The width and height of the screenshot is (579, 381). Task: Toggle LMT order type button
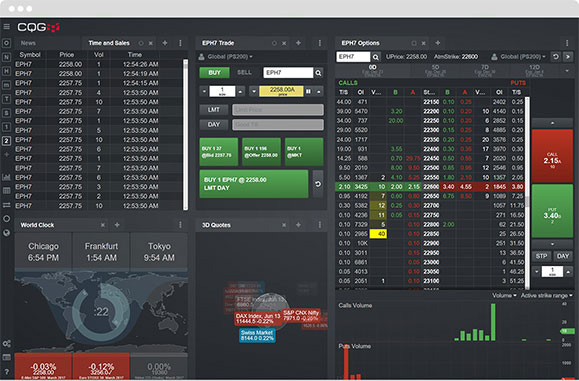(213, 110)
